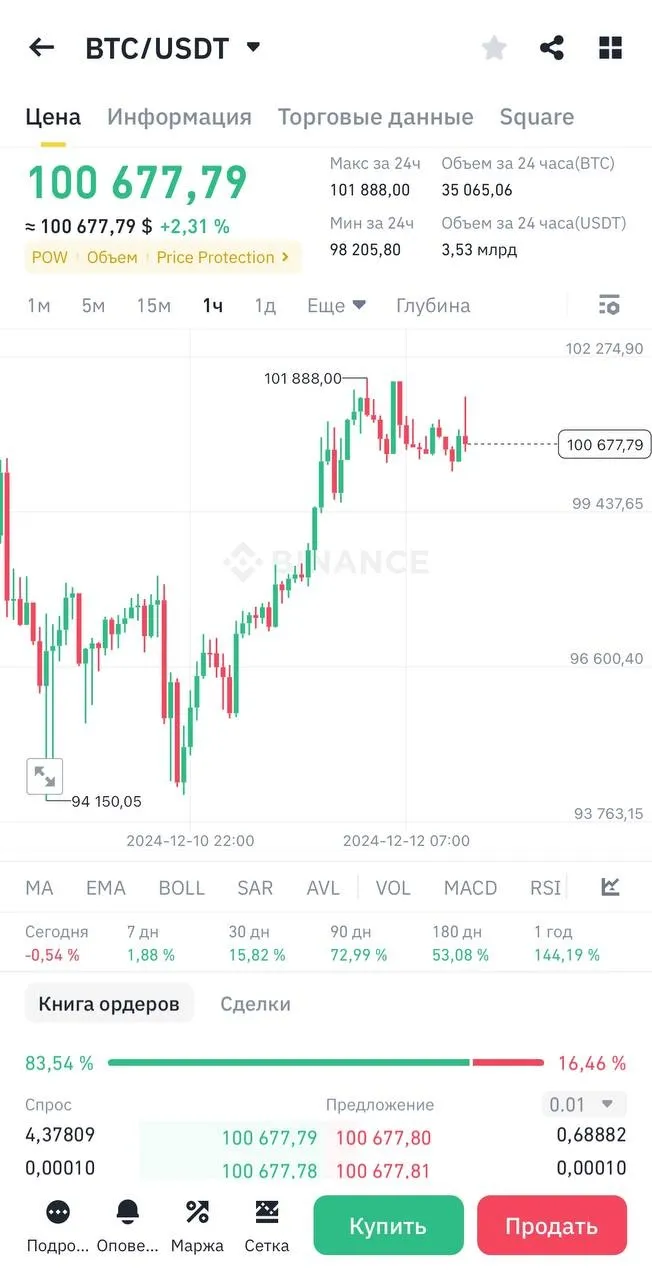Toggle the BOLL indicator

(x=181, y=888)
